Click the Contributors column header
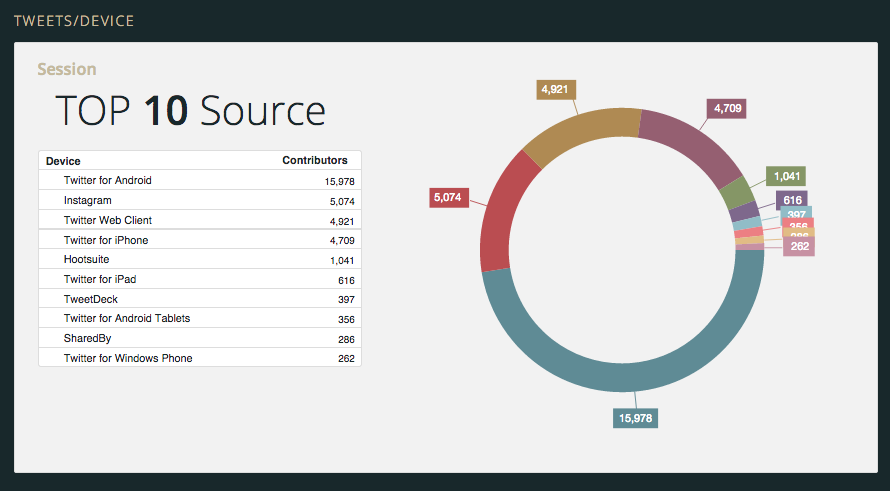This screenshot has width=890, height=491. click(x=315, y=161)
